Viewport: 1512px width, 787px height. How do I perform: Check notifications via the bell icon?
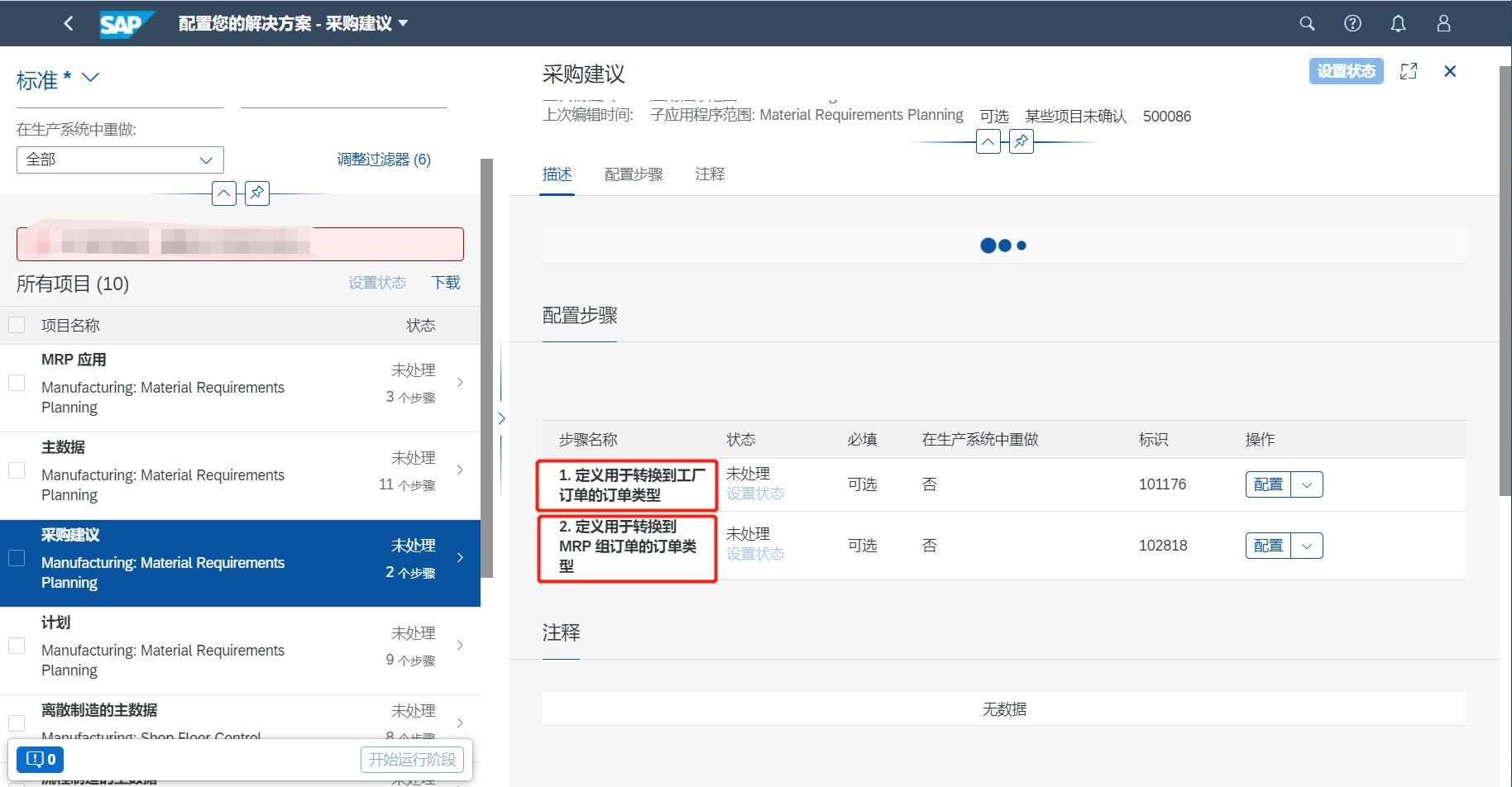(1398, 23)
